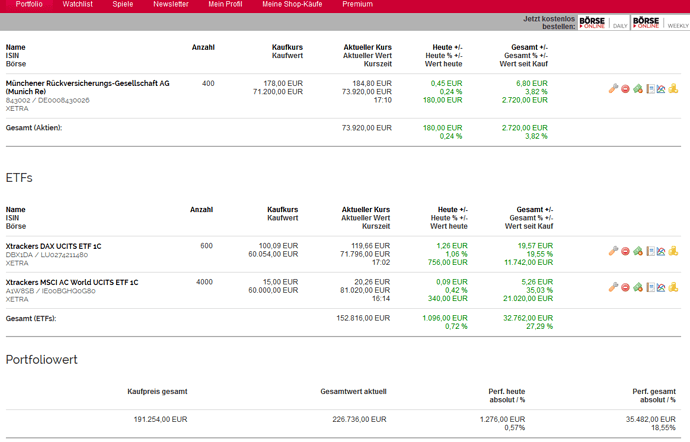
Task: Click the DAX ETF current price 119,66 EUR
Action: click(x=371, y=246)
